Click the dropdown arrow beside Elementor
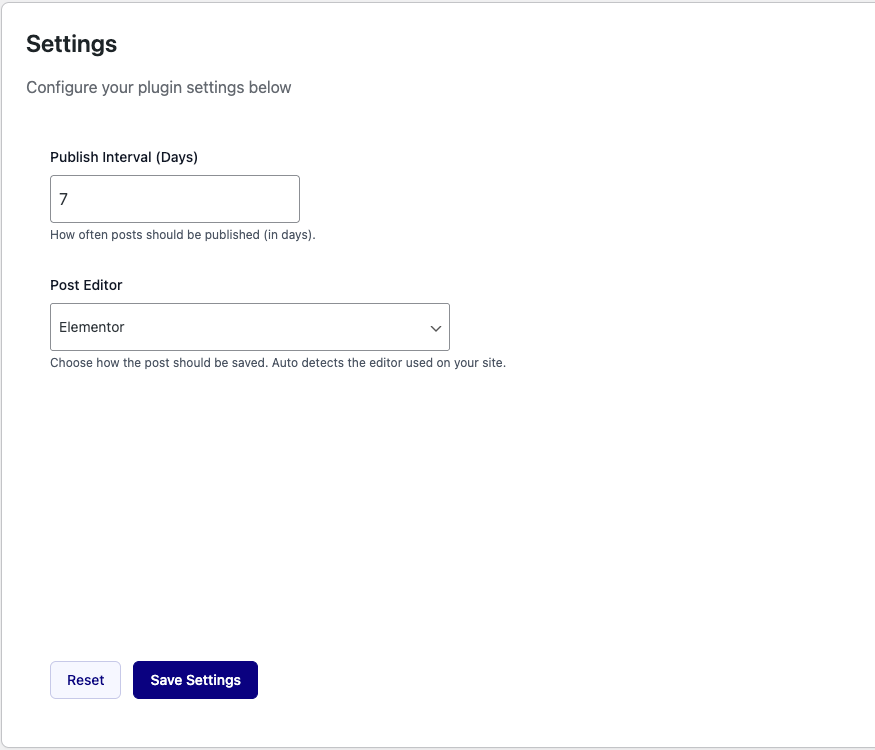Image resolution: width=875 pixels, height=750 pixels. click(436, 327)
